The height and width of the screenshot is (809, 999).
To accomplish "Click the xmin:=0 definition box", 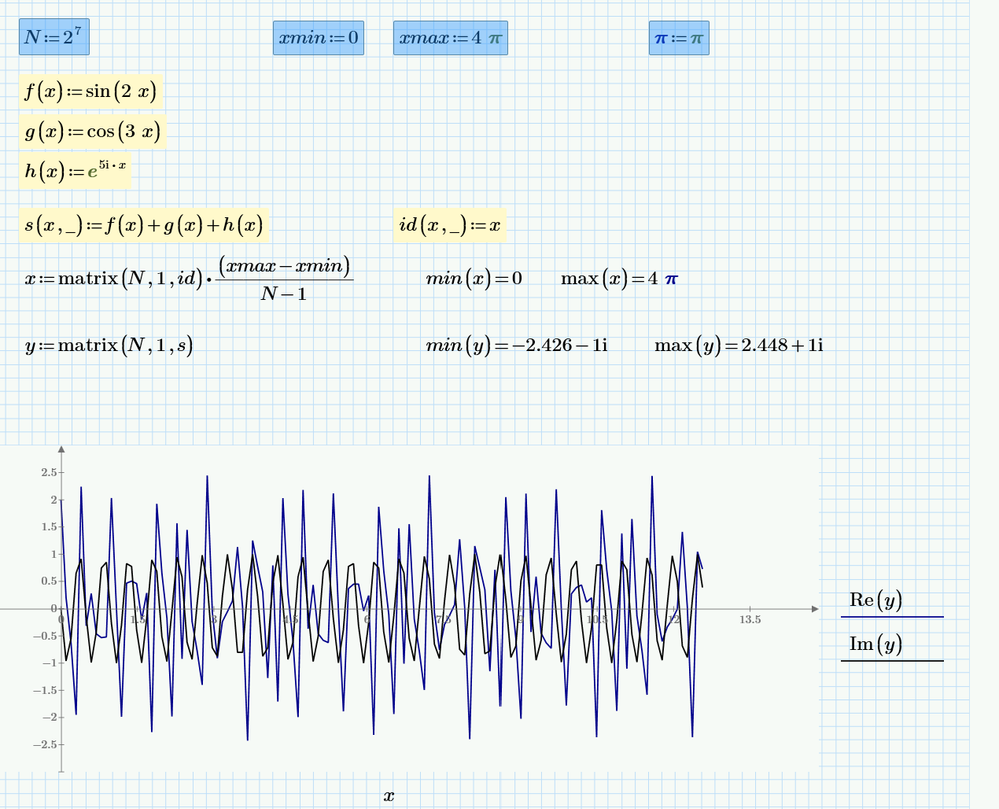I will point(318,39).
